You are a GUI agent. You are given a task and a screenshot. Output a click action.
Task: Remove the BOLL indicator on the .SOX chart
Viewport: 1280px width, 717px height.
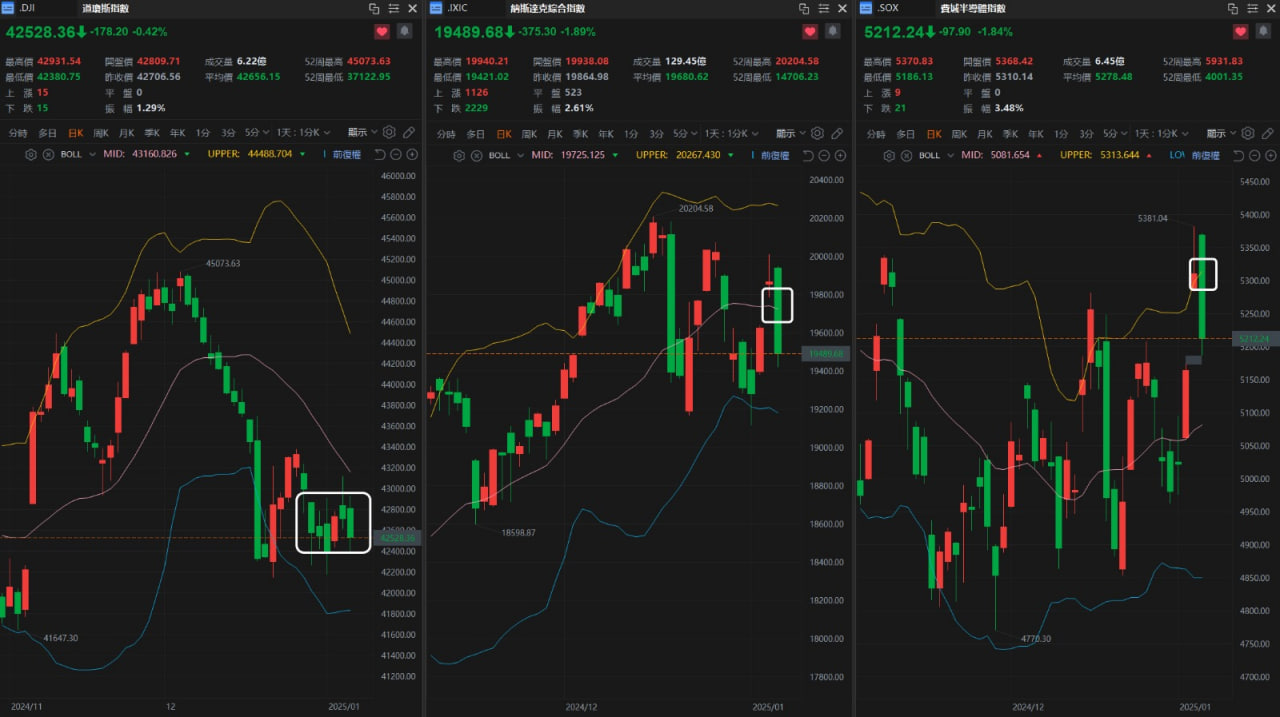point(905,155)
